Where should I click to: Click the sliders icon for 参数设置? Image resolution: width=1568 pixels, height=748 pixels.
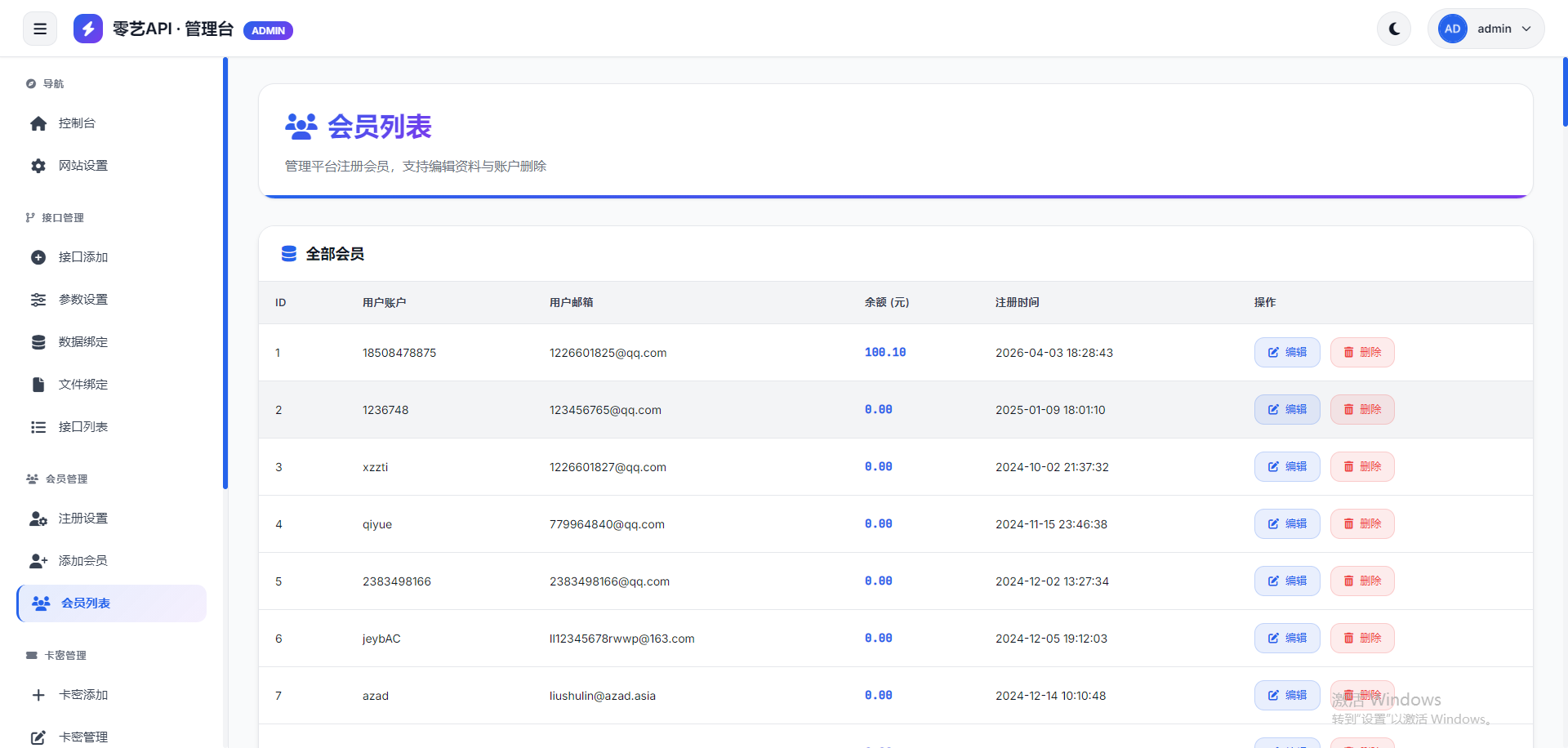coord(38,300)
